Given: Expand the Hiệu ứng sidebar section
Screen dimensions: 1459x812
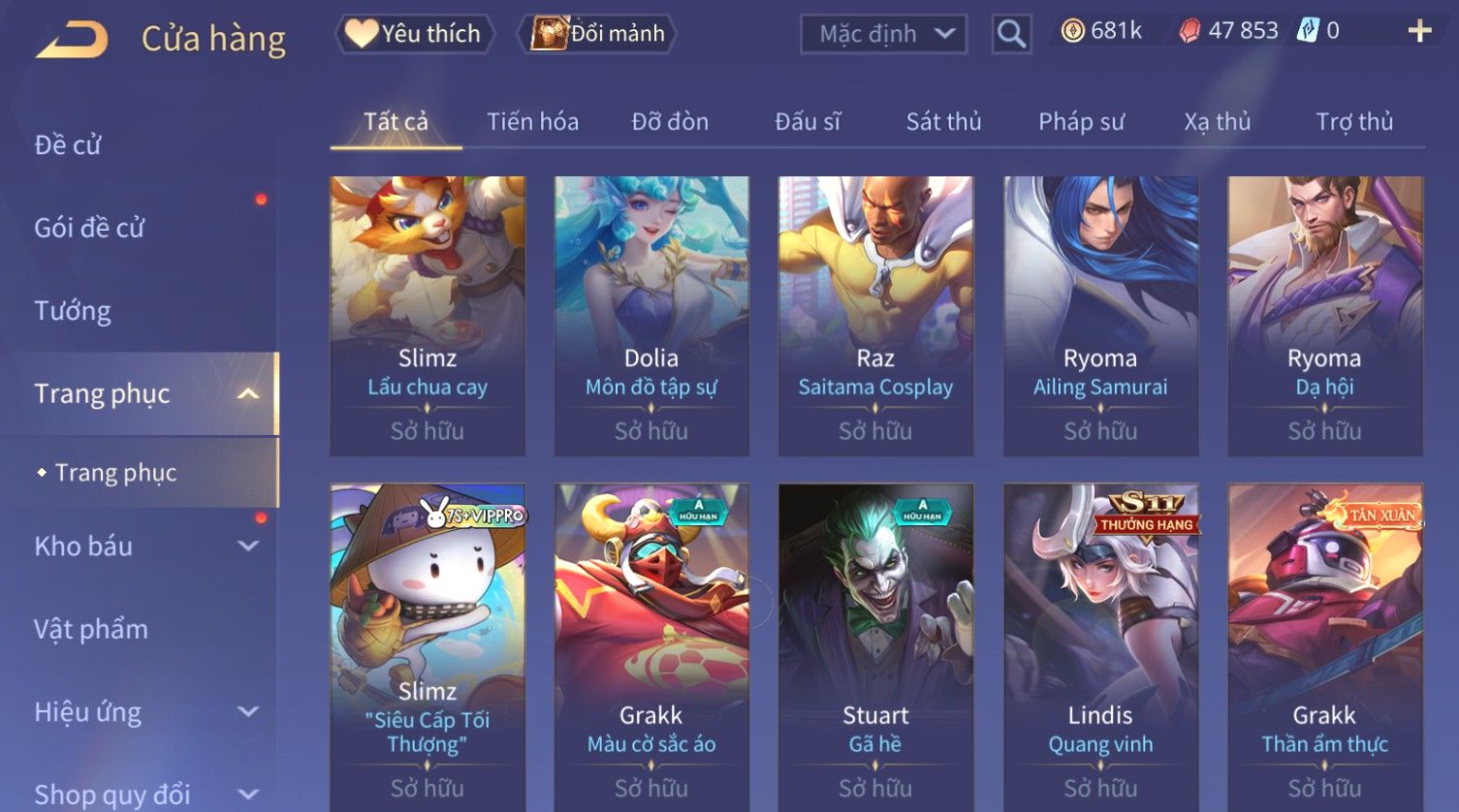Looking at the screenshot, I should point(248,712).
